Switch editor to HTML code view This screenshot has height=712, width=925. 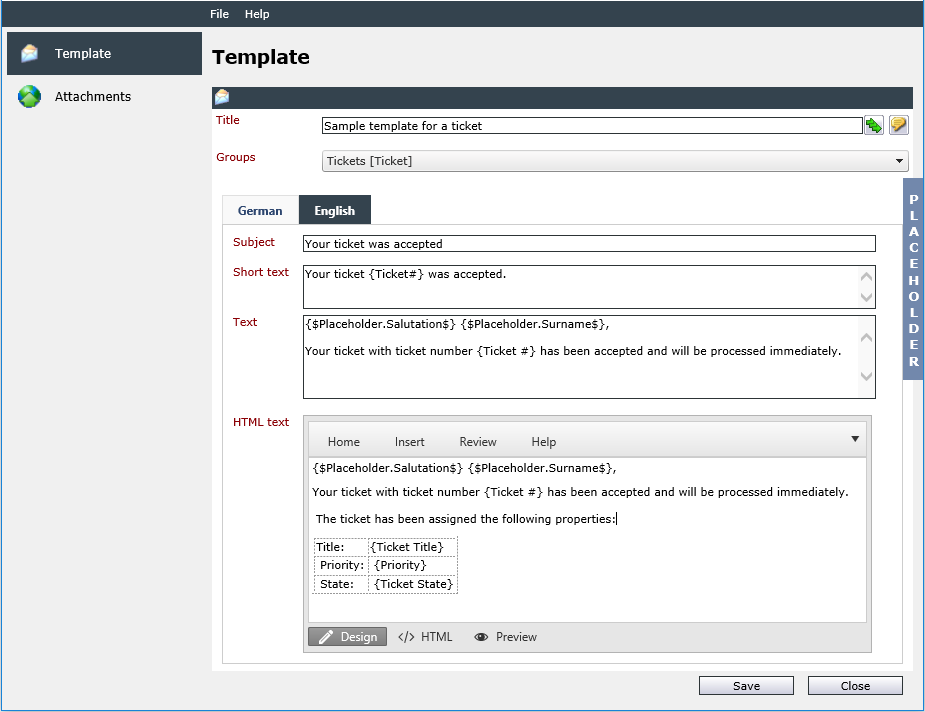pos(425,637)
